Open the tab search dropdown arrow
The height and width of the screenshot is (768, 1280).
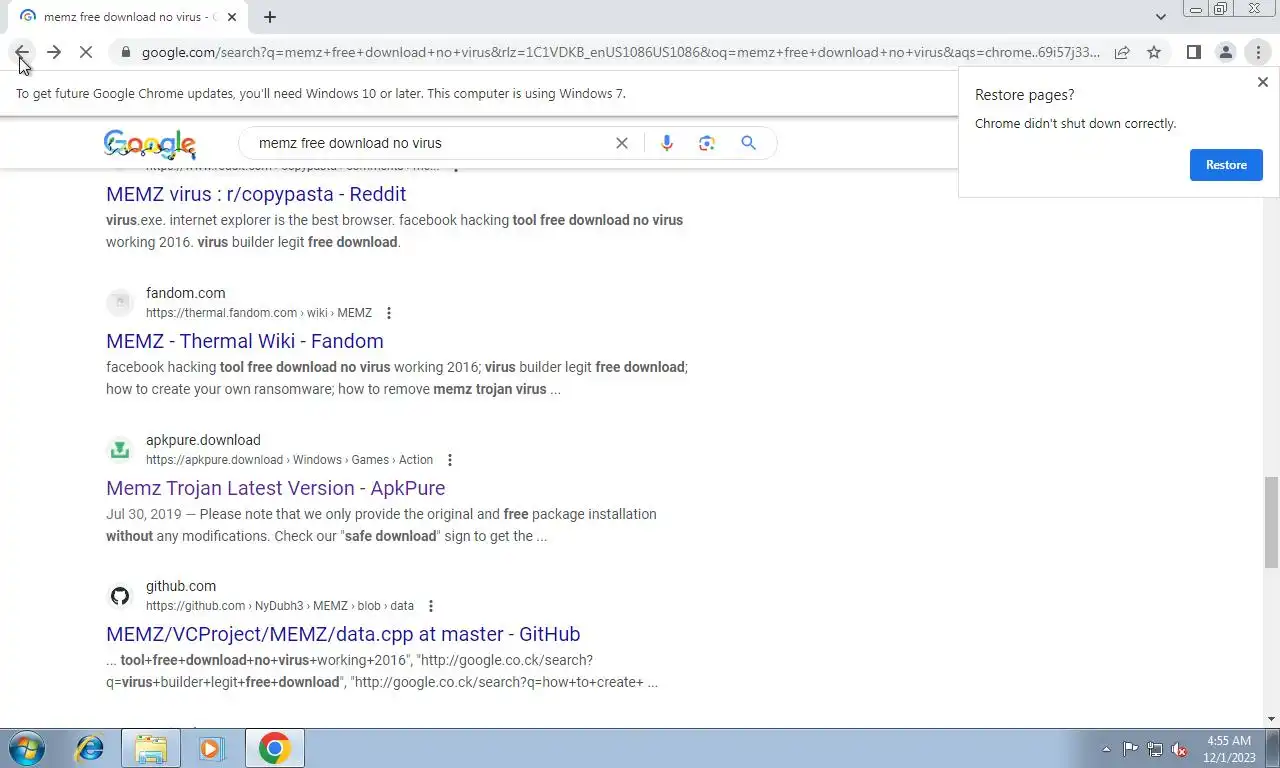(x=1160, y=17)
